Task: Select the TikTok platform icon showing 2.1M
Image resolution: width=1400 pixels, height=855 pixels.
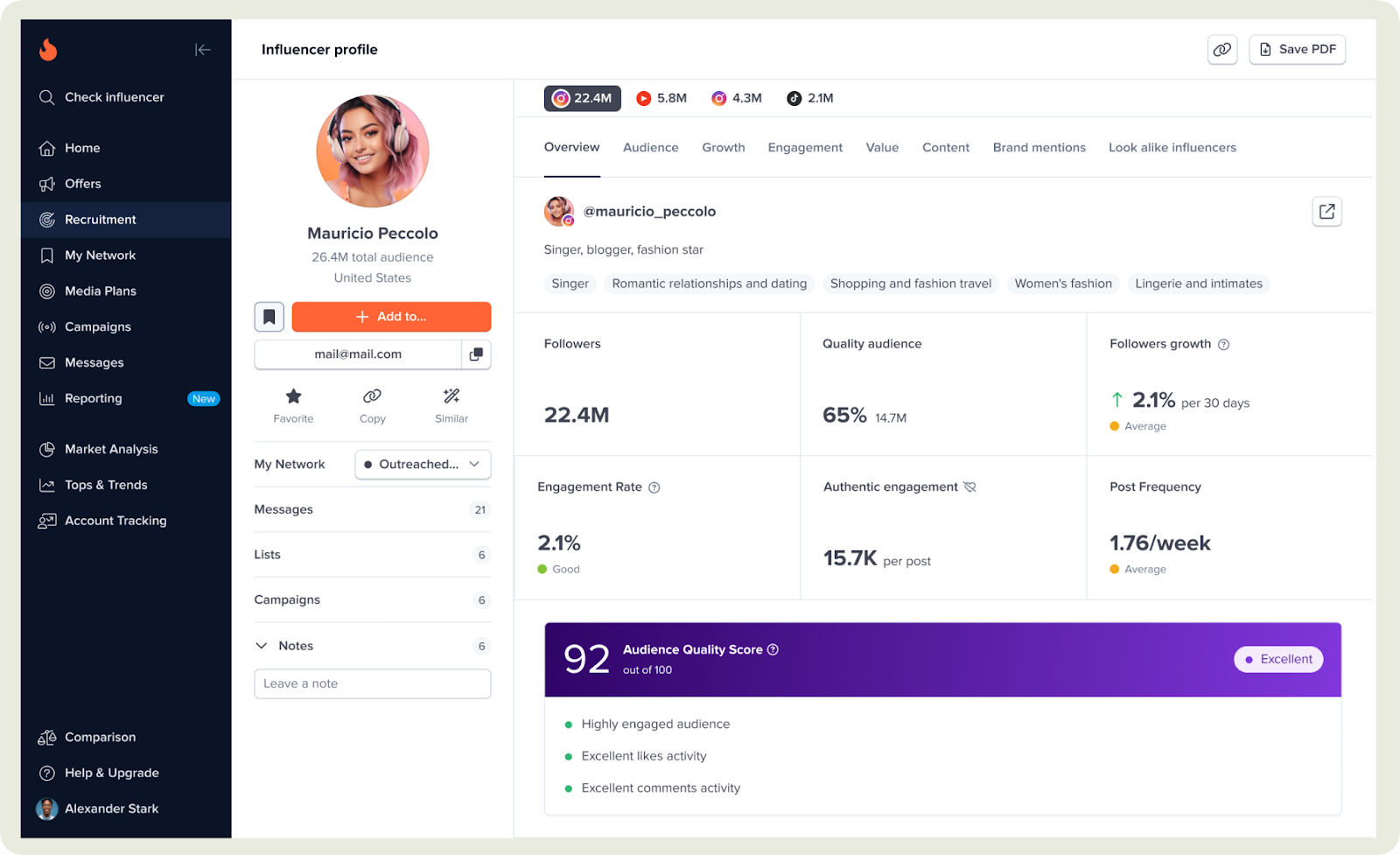Action: 809,98
